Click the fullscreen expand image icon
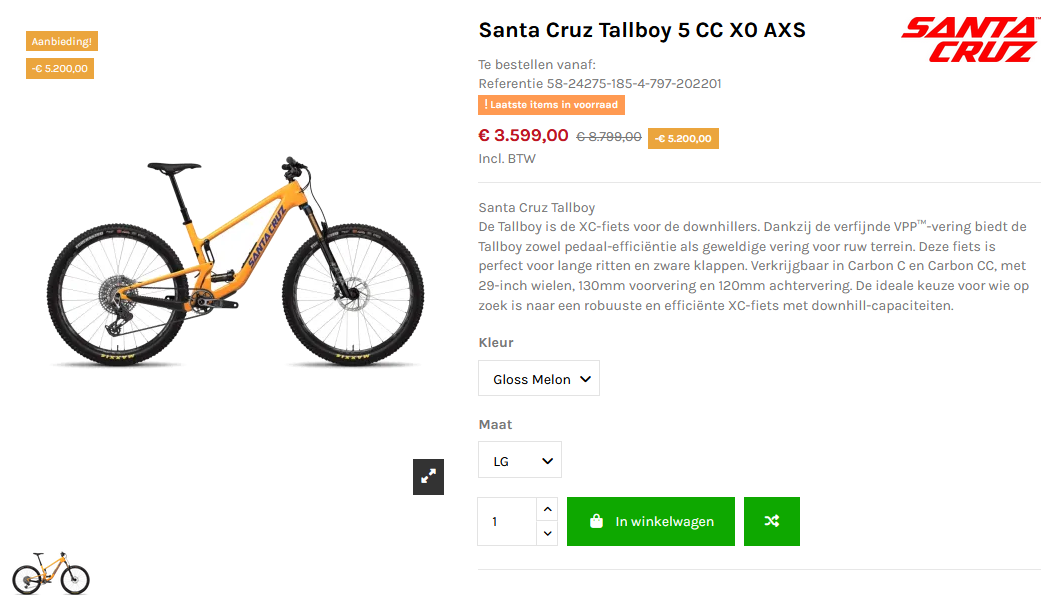Screen dimensions: 1050x607 pyautogui.click(x=428, y=477)
